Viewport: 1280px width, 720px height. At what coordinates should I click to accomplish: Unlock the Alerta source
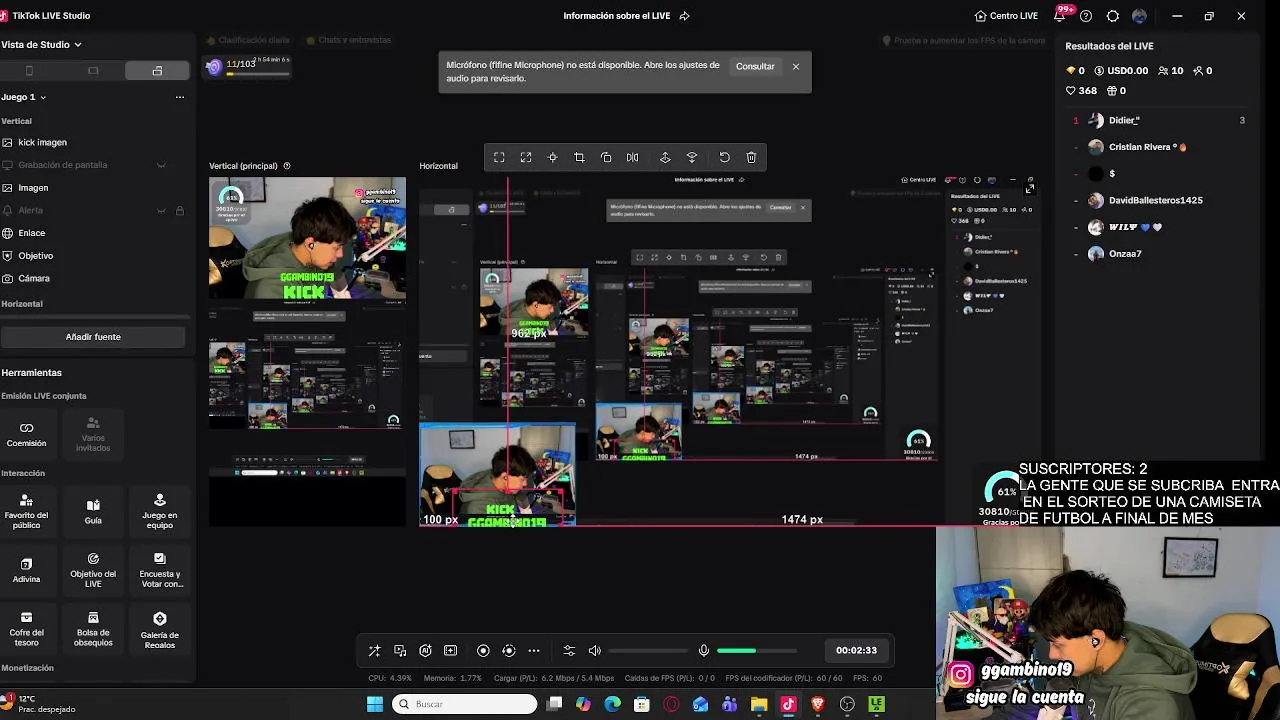pos(180,211)
